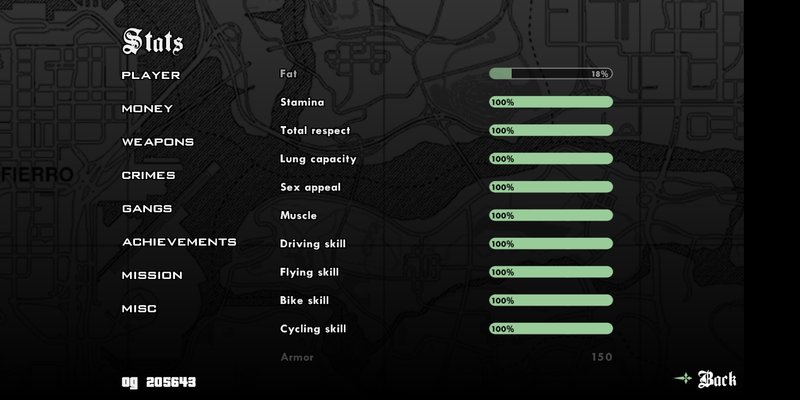Open the MISSION stats category
Viewport: 800px width, 400px height.
pyautogui.click(x=152, y=275)
